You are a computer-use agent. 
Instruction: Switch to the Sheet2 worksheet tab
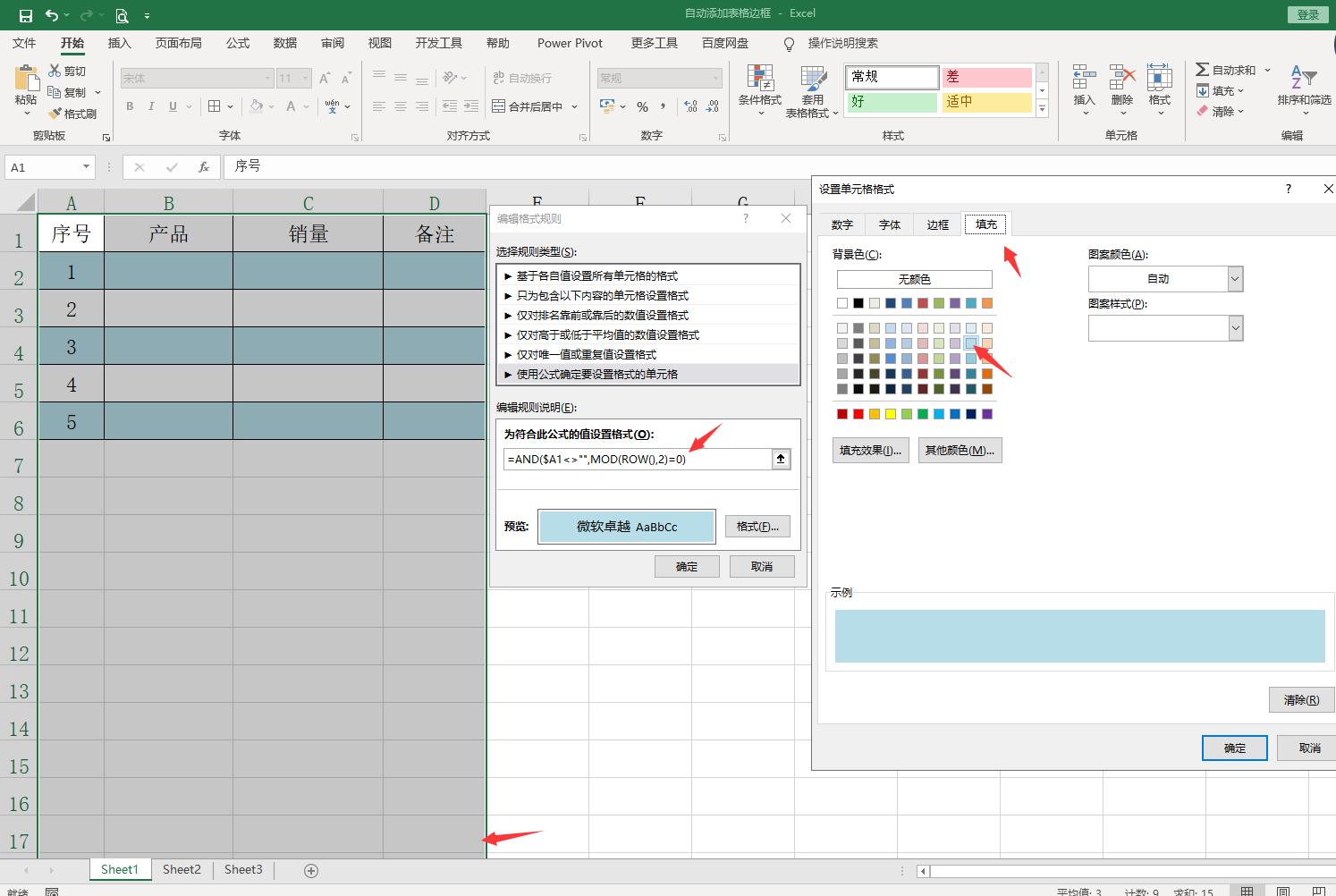pyautogui.click(x=182, y=869)
